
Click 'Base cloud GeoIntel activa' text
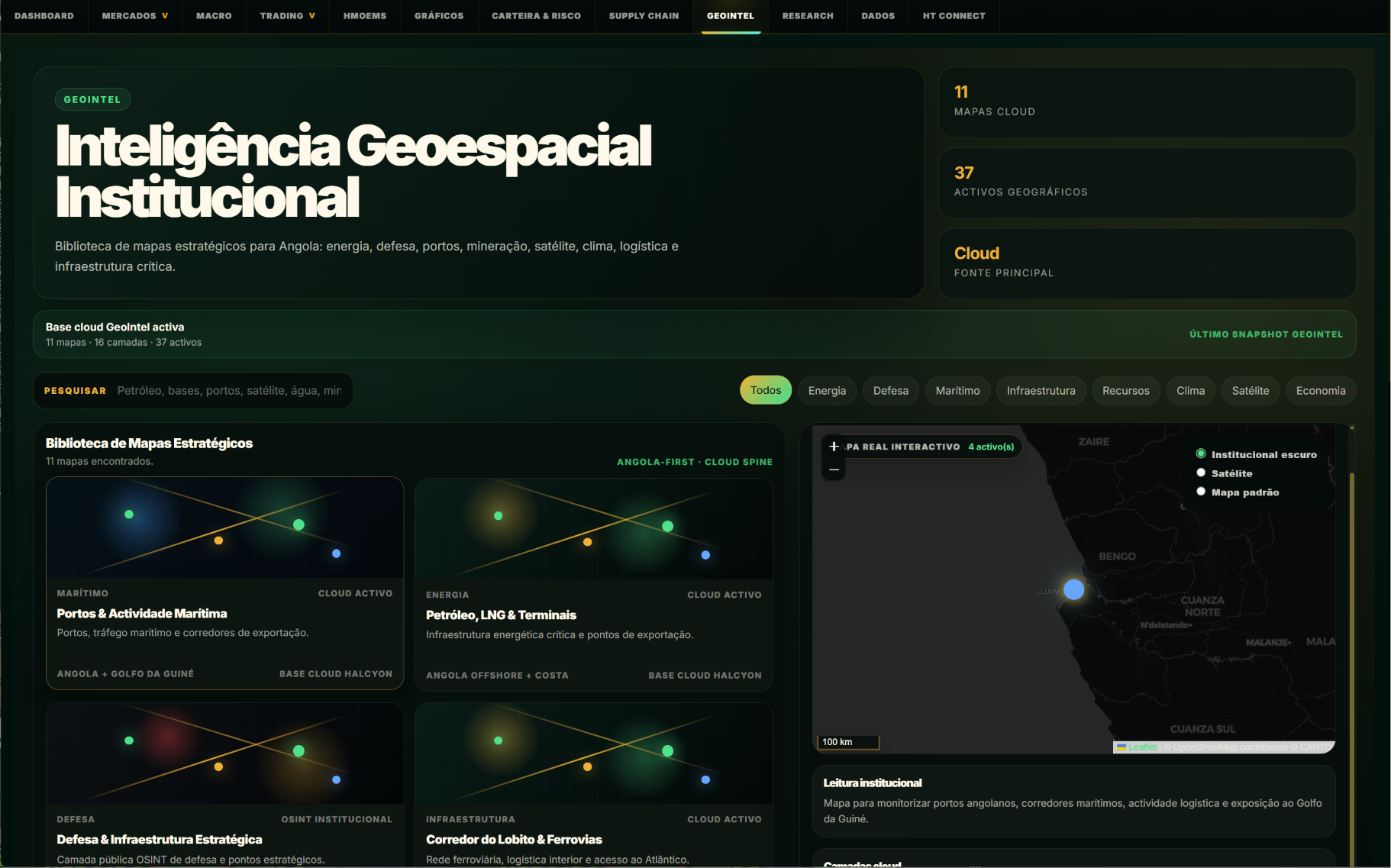115,327
